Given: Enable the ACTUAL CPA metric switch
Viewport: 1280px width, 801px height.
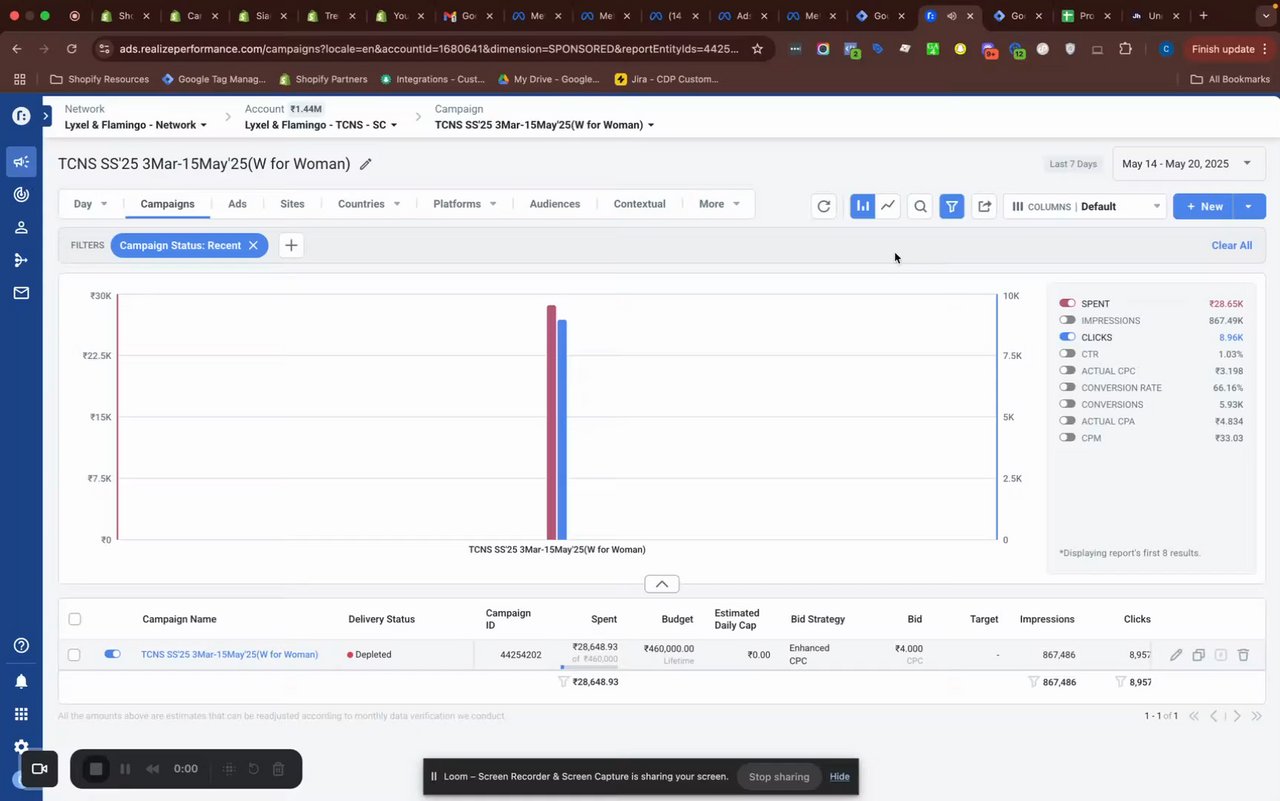Looking at the screenshot, I should click(x=1067, y=421).
